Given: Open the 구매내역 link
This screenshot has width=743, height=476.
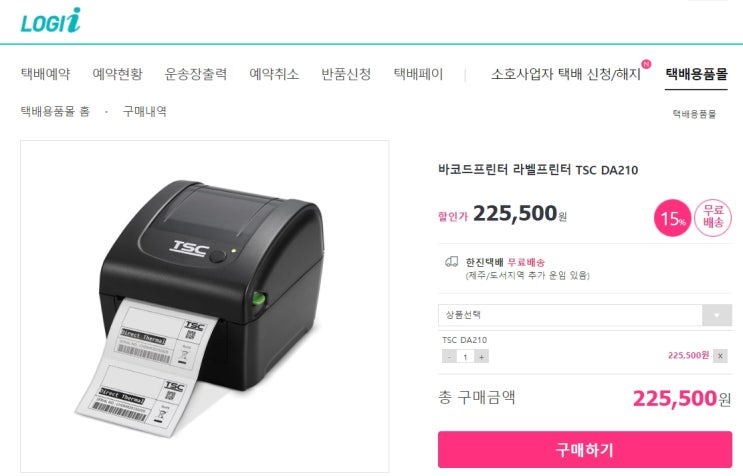Looking at the screenshot, I should (145, 111).
